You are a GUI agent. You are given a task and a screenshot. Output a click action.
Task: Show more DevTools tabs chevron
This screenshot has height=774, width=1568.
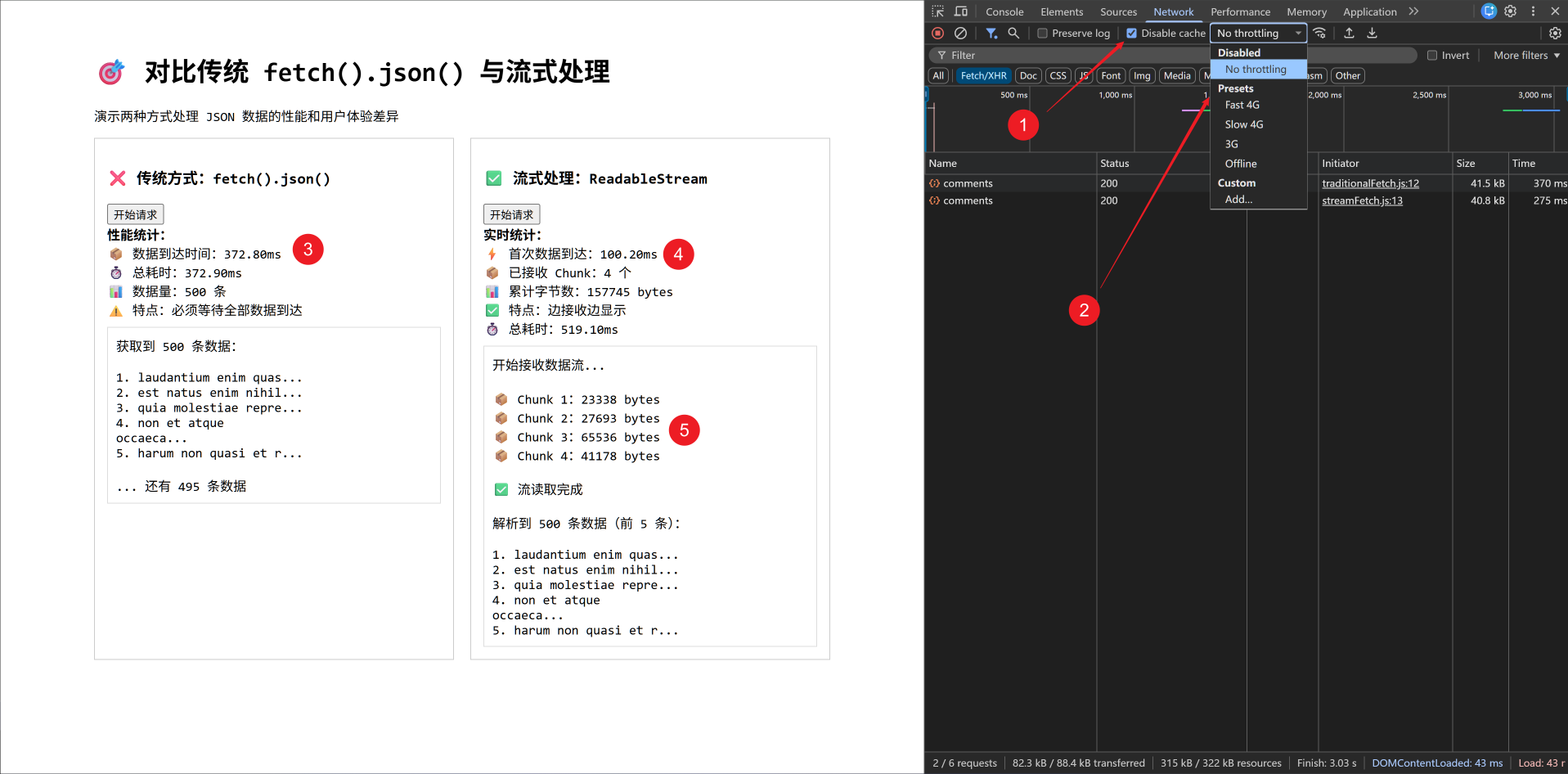pos(1413,11)
